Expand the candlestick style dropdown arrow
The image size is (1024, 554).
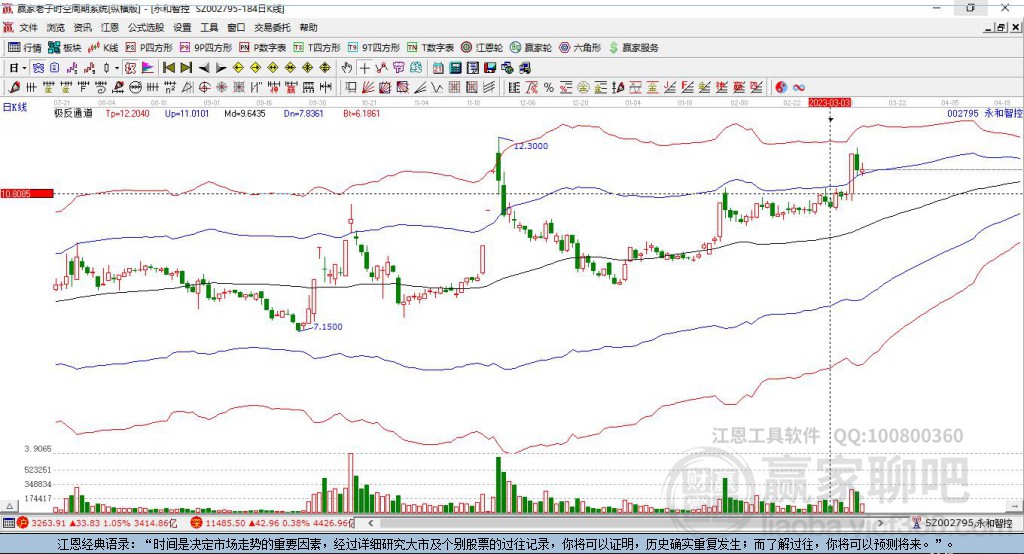pyautogui.click(x=117, y=68)
